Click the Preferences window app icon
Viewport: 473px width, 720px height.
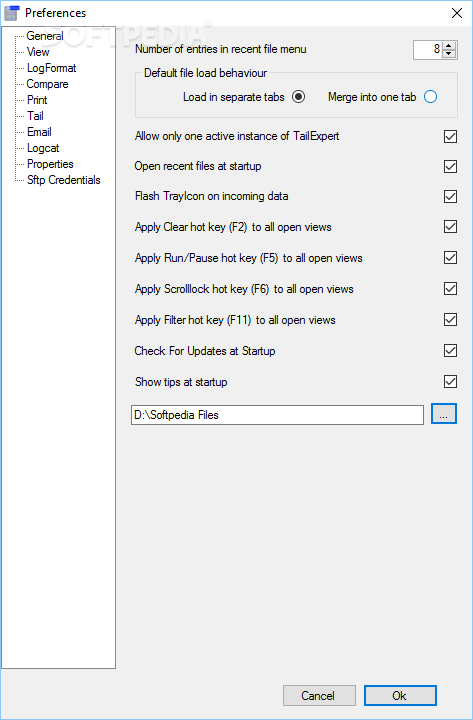(x=11, y=13)
